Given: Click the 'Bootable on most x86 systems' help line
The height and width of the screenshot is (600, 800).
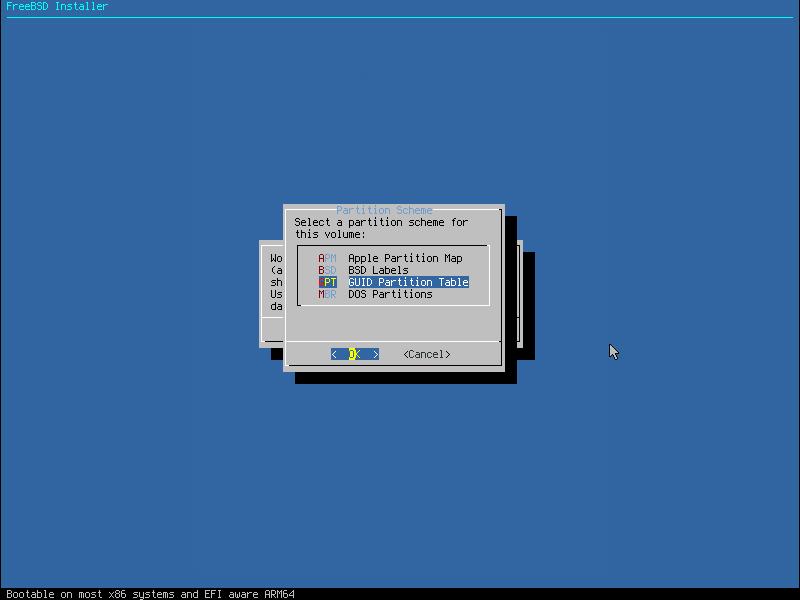Looking at the screenshot, I should 151,594.
